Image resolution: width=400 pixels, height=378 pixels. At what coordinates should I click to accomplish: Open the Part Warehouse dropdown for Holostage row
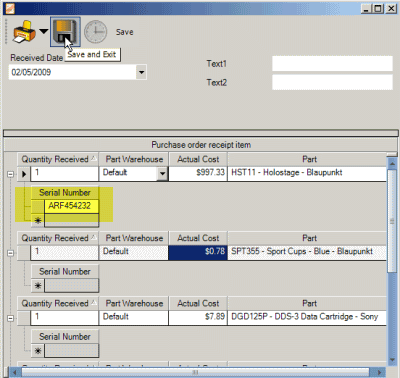[x=162, y=174]
